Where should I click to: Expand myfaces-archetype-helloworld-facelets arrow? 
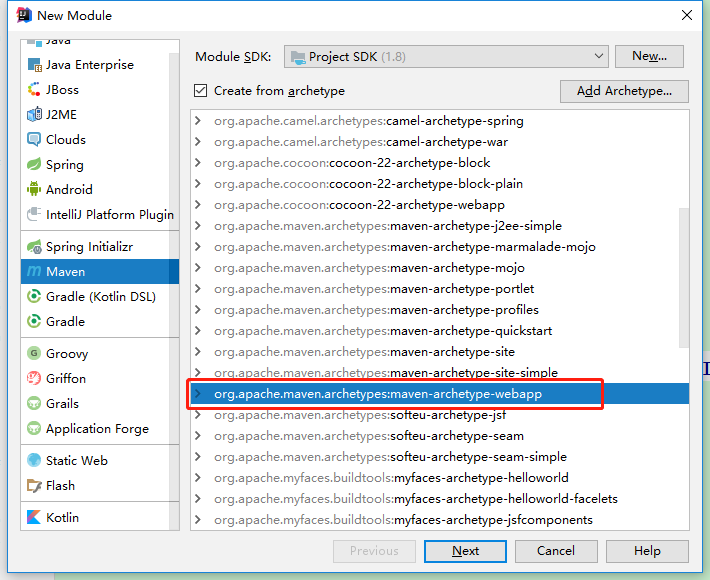(197, 499)
